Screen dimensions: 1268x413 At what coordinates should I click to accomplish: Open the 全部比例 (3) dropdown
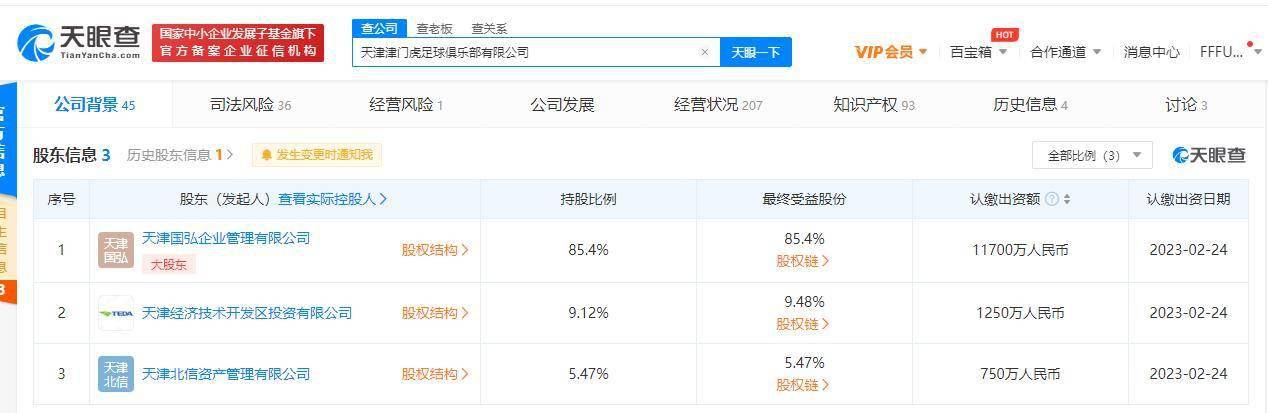pos(1092,155)
